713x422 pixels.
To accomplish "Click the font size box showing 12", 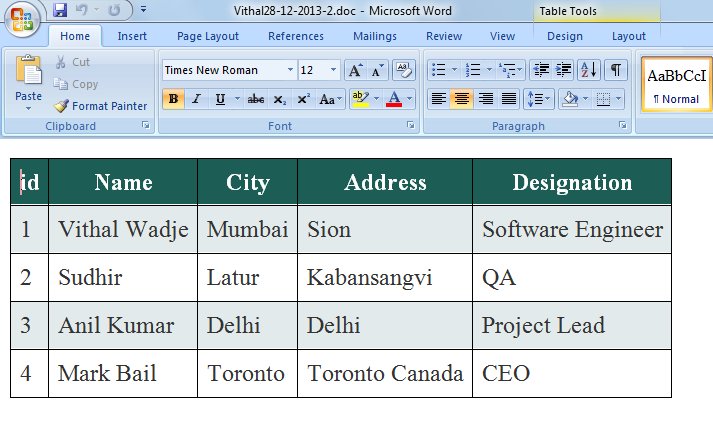I will (312, 70).
